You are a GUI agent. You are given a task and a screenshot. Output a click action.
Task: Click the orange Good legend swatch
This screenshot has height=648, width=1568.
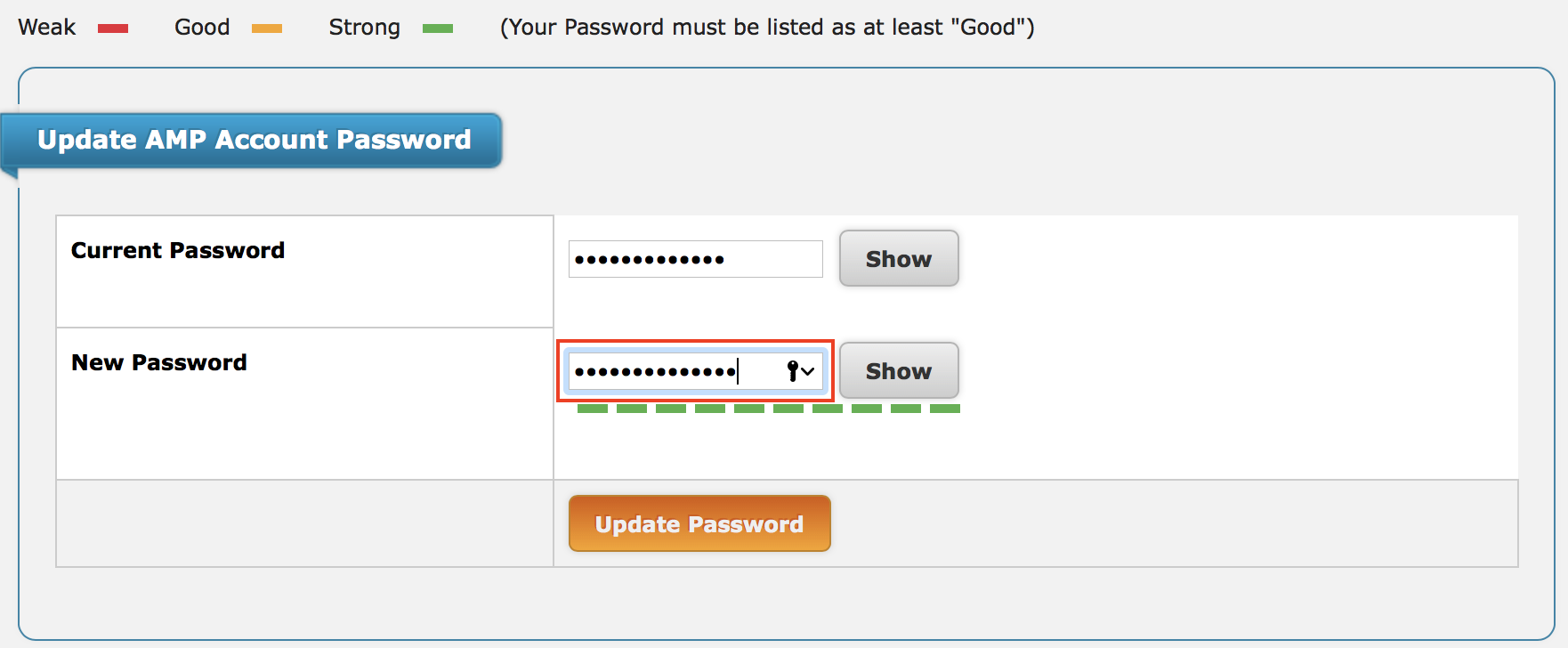[267, 28]
